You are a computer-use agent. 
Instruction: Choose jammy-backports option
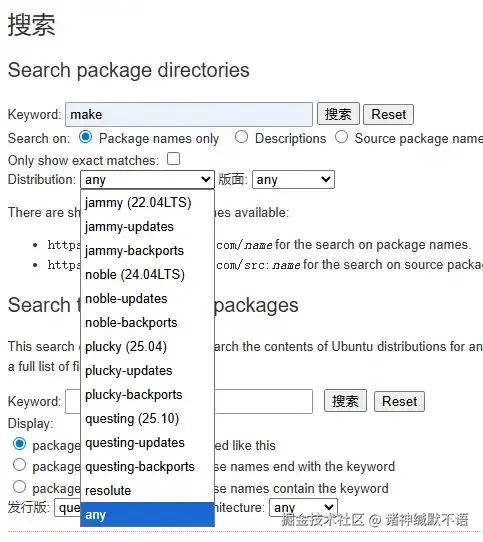(x=148, y=251)
